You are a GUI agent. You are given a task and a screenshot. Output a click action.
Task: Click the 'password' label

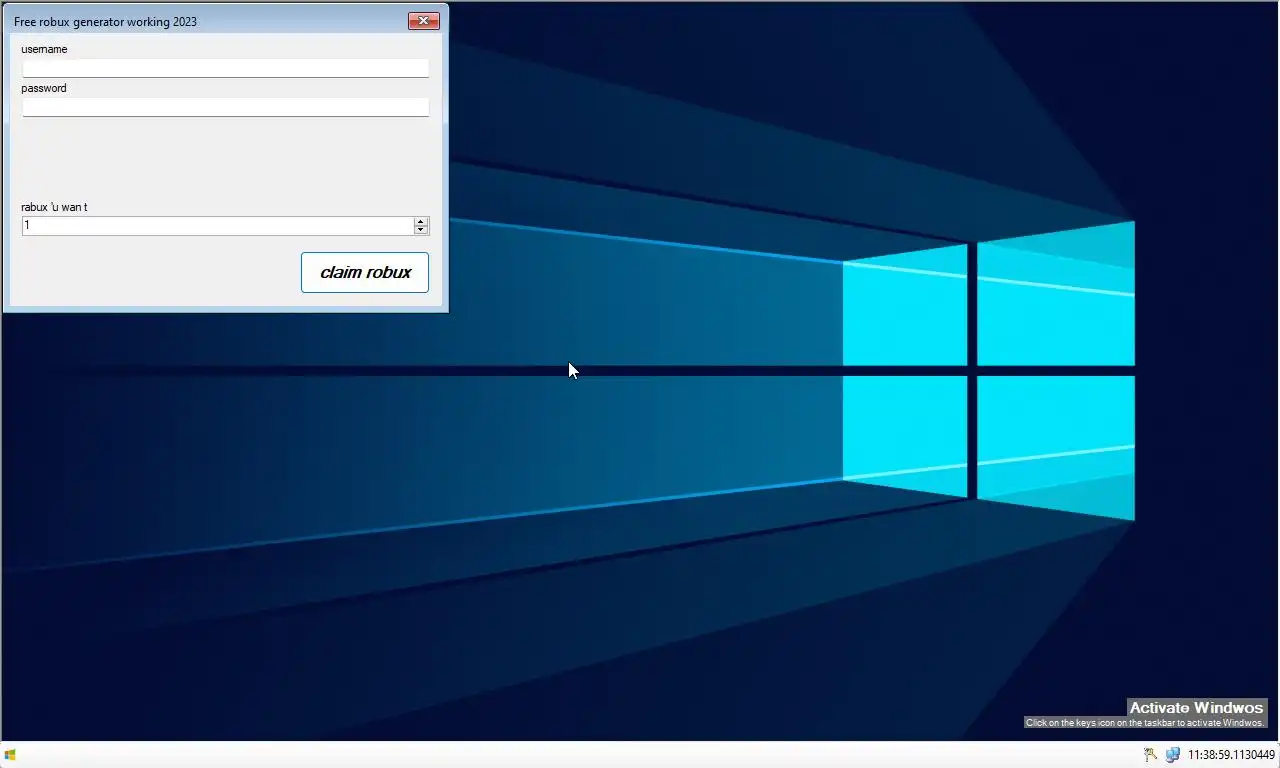[x=44, y=88]
